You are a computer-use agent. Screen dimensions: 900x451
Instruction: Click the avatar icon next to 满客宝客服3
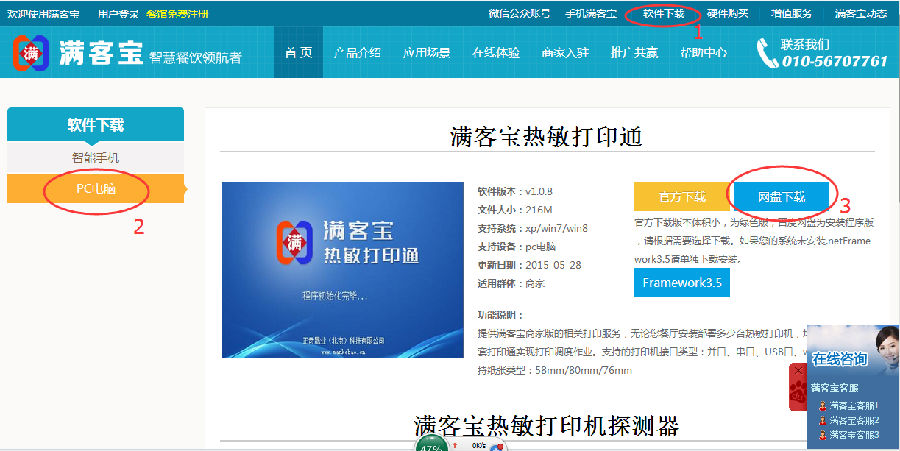point(822,435)
